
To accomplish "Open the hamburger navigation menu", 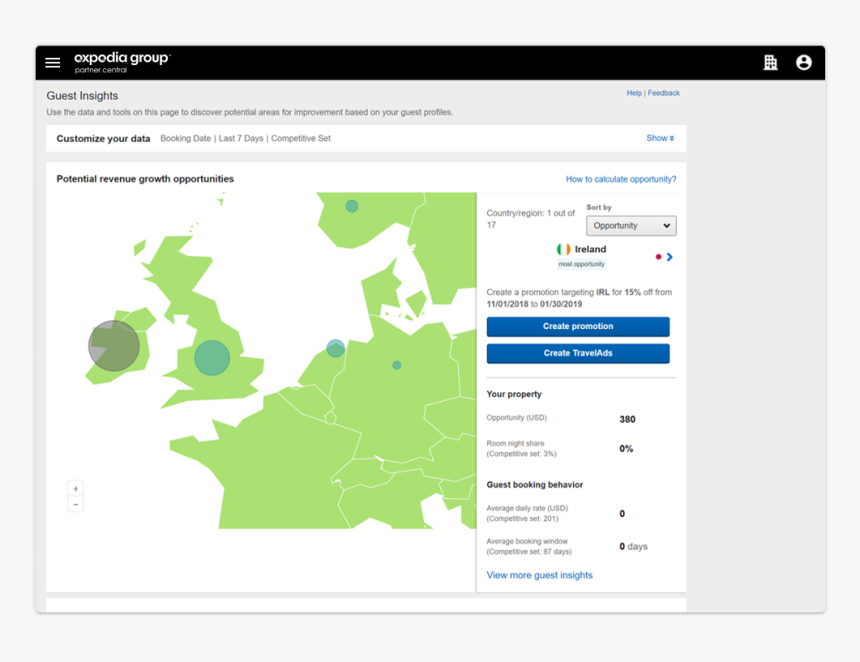I will 53,62.
